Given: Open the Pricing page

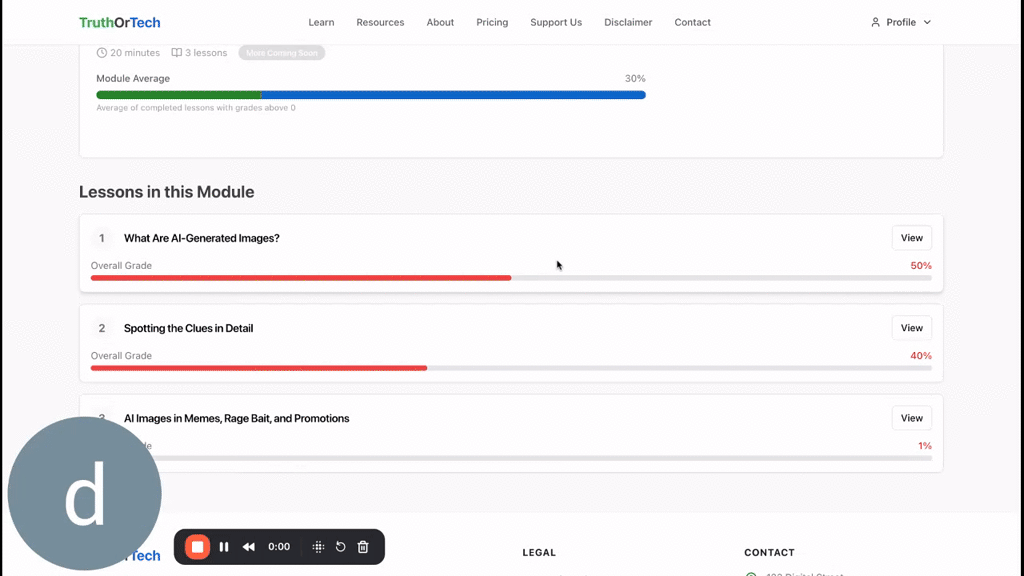Looking at the screenshot, I should pyautogui.click(x=492, y=22).
